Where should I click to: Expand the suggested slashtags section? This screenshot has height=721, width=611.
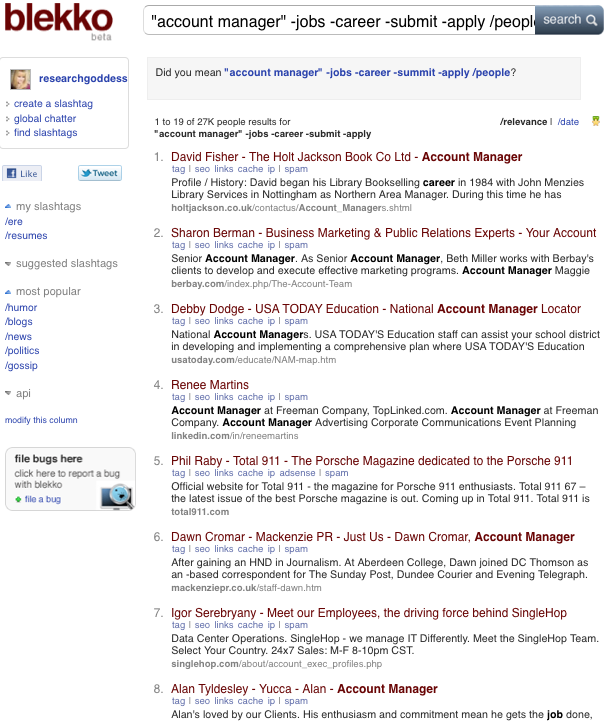(61, 263)
